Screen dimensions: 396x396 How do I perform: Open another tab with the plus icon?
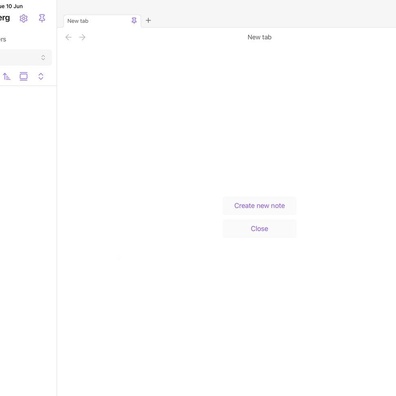pos(148,20)
